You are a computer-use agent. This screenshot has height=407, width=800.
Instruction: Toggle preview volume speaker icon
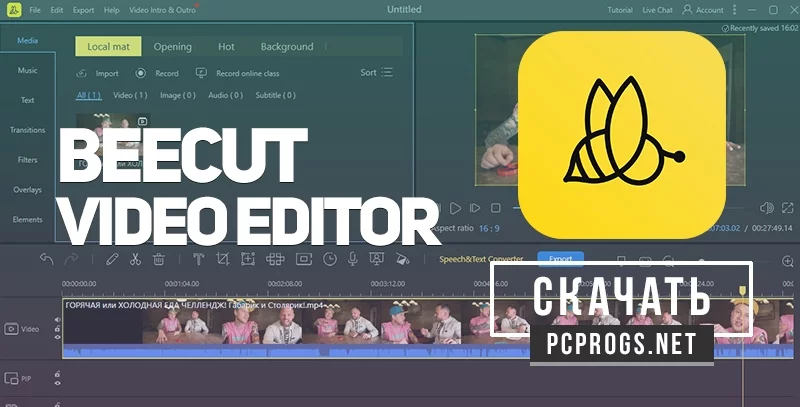tap(766, 208)
